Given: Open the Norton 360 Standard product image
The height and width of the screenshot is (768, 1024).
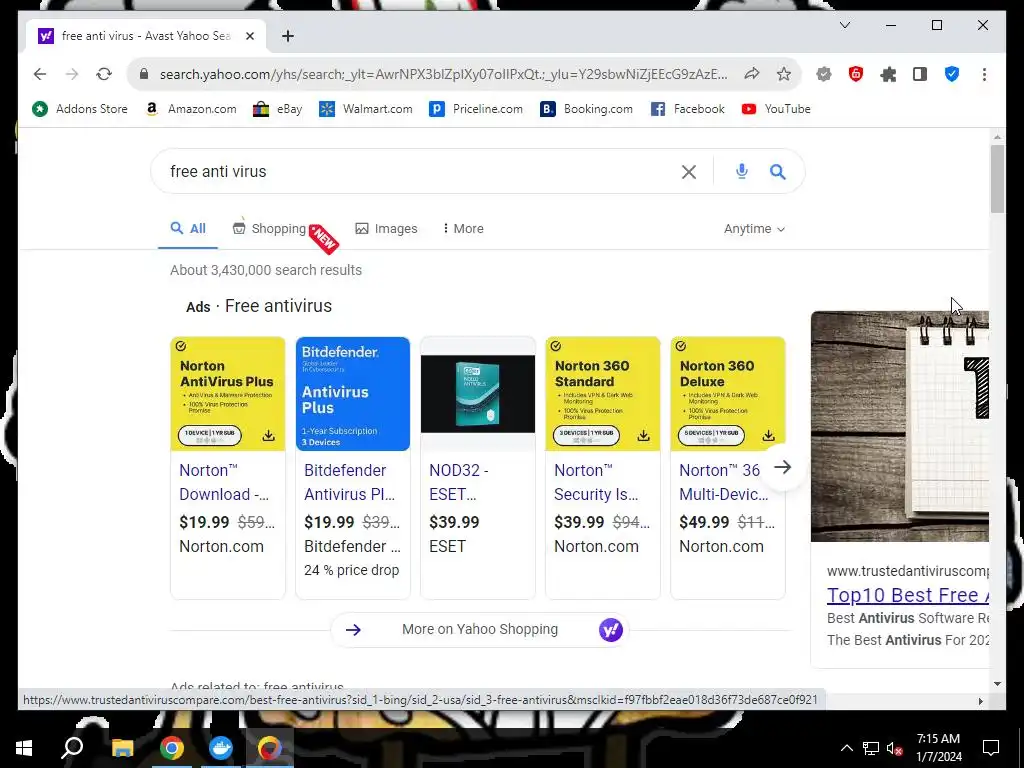Looking at the screenshot, I should (x=603, y=394).
